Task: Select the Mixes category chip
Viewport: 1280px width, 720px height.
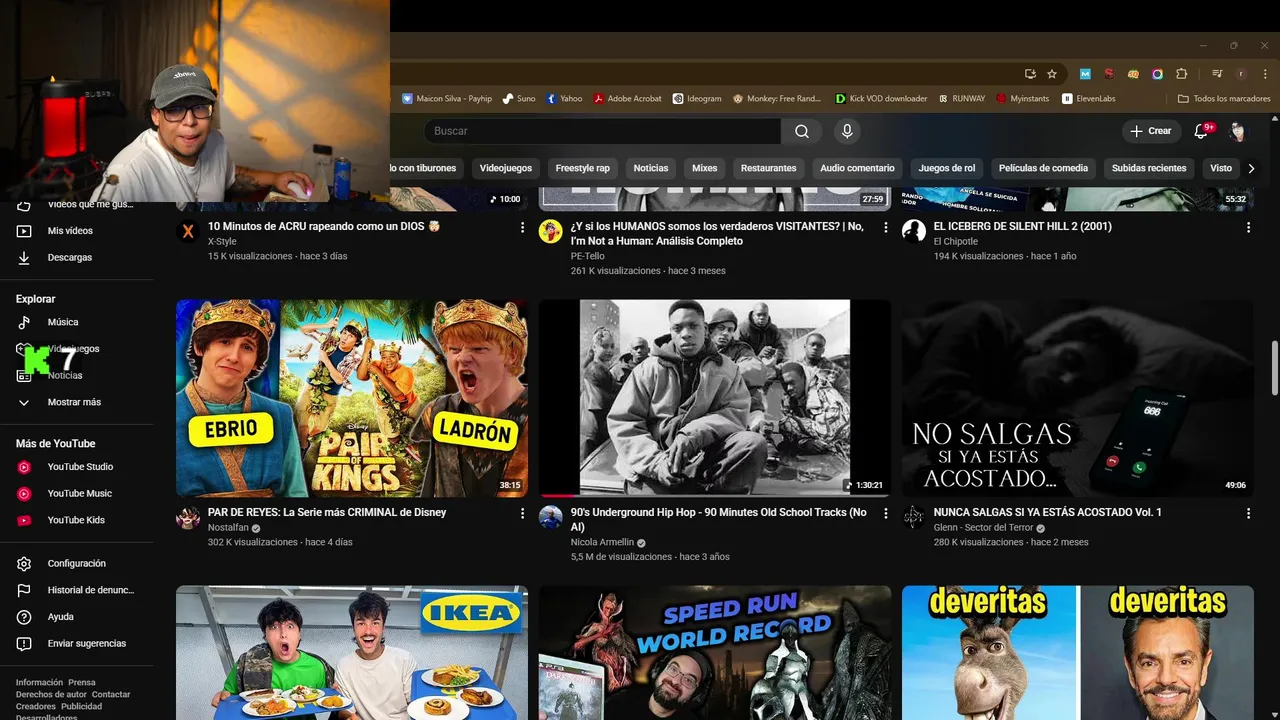Action: pos(705,168)
